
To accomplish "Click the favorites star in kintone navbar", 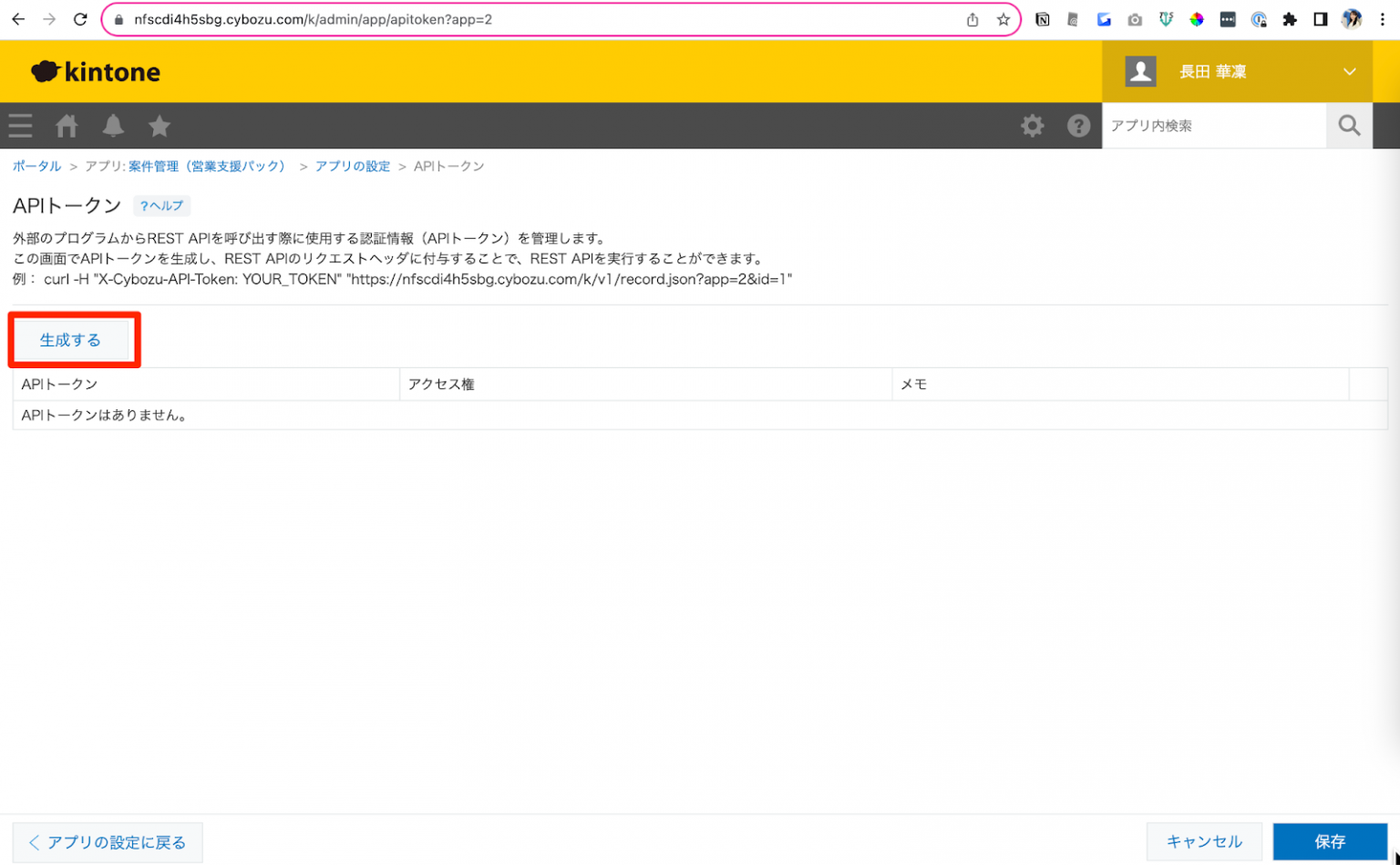I will click(159, 126).
